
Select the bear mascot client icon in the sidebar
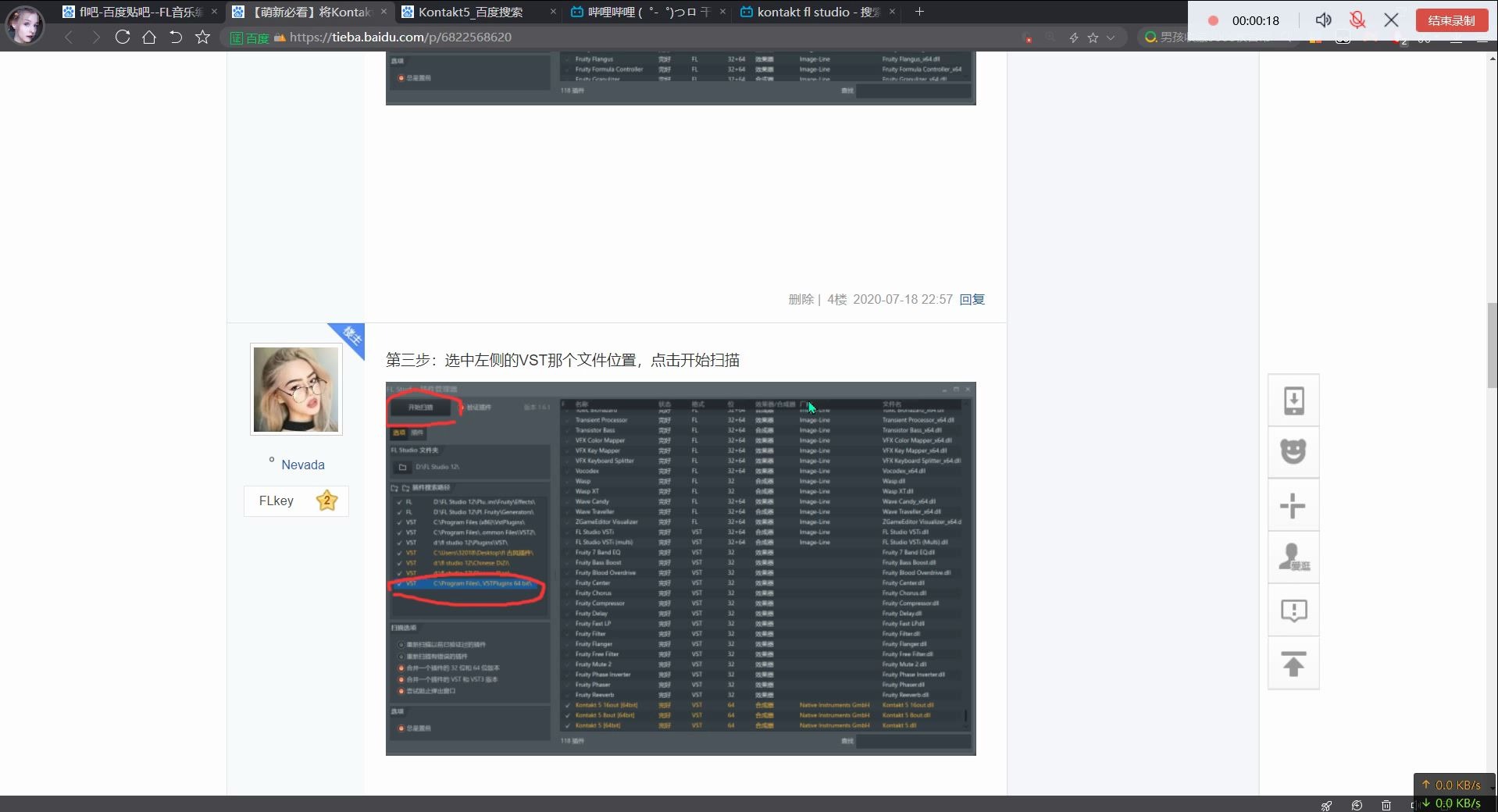point(1293,452)
